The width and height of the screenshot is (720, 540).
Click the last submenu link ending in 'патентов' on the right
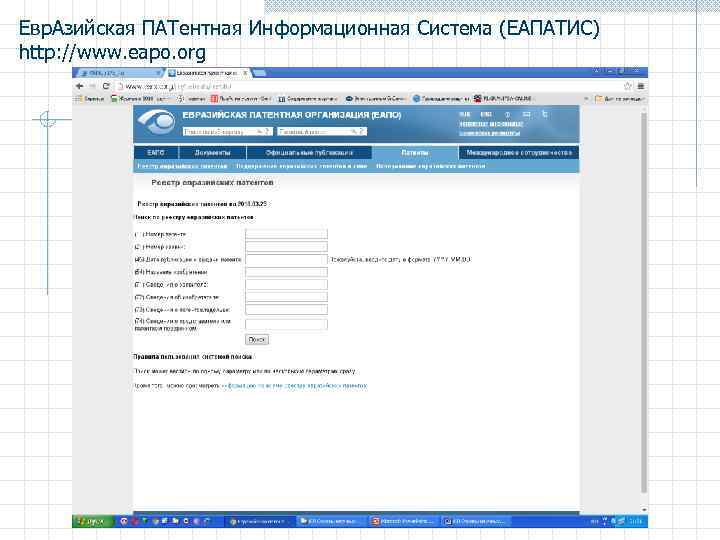click(x=431, y=166)
